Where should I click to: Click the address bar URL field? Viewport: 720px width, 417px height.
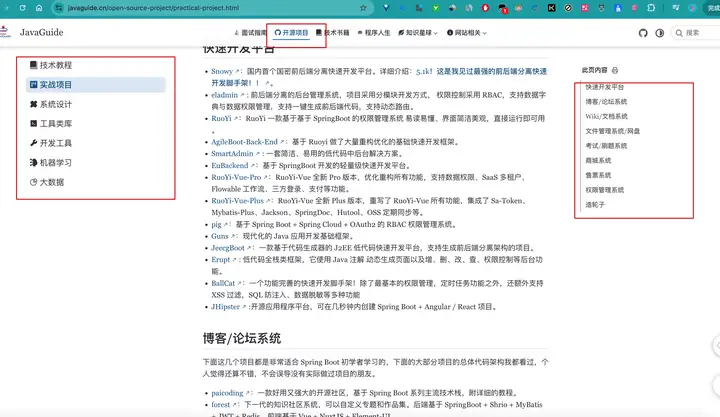point(211,8)
